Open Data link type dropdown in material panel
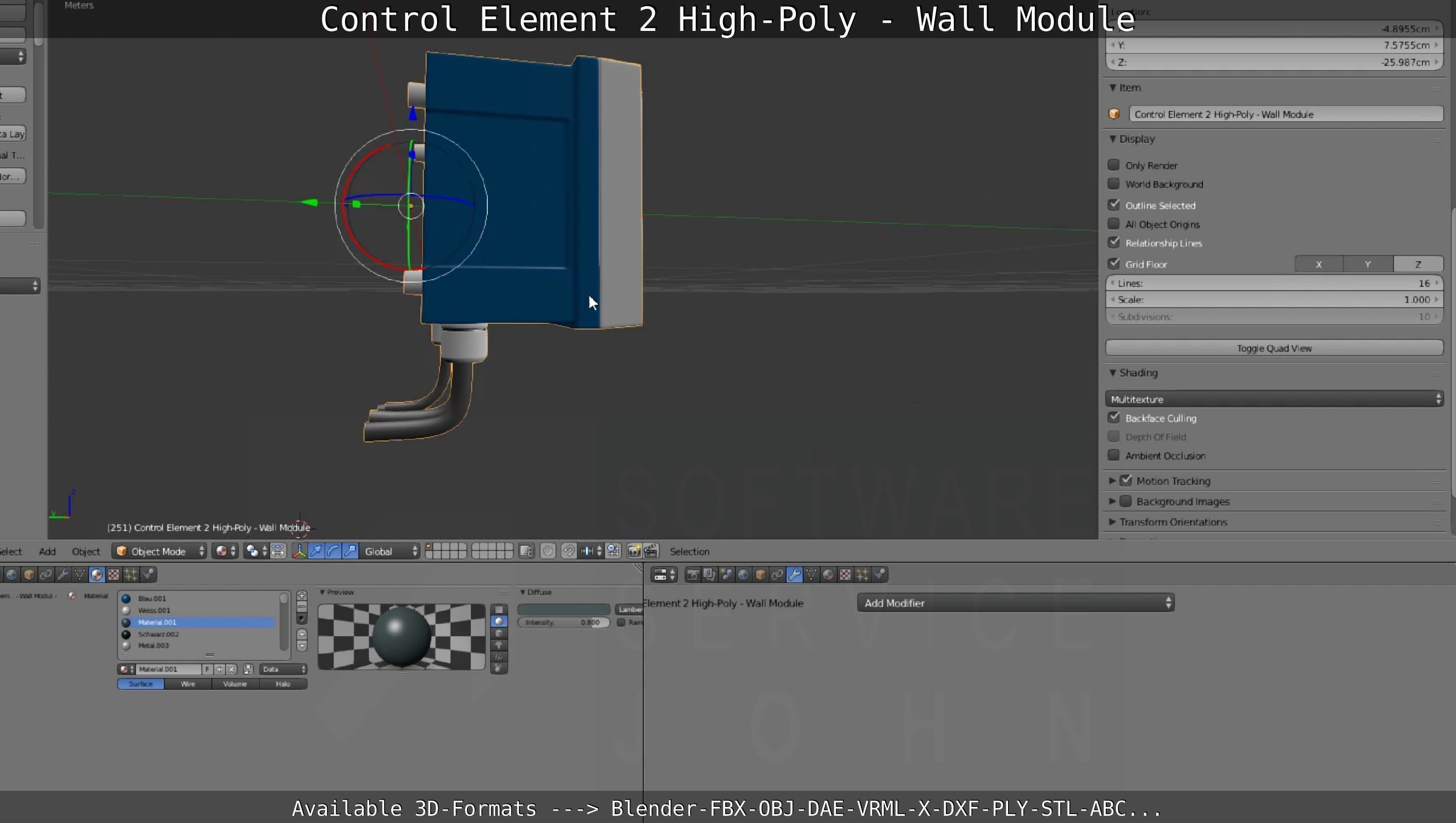The width and height of the screenshot is (1456, 823). tap(283, 669)
